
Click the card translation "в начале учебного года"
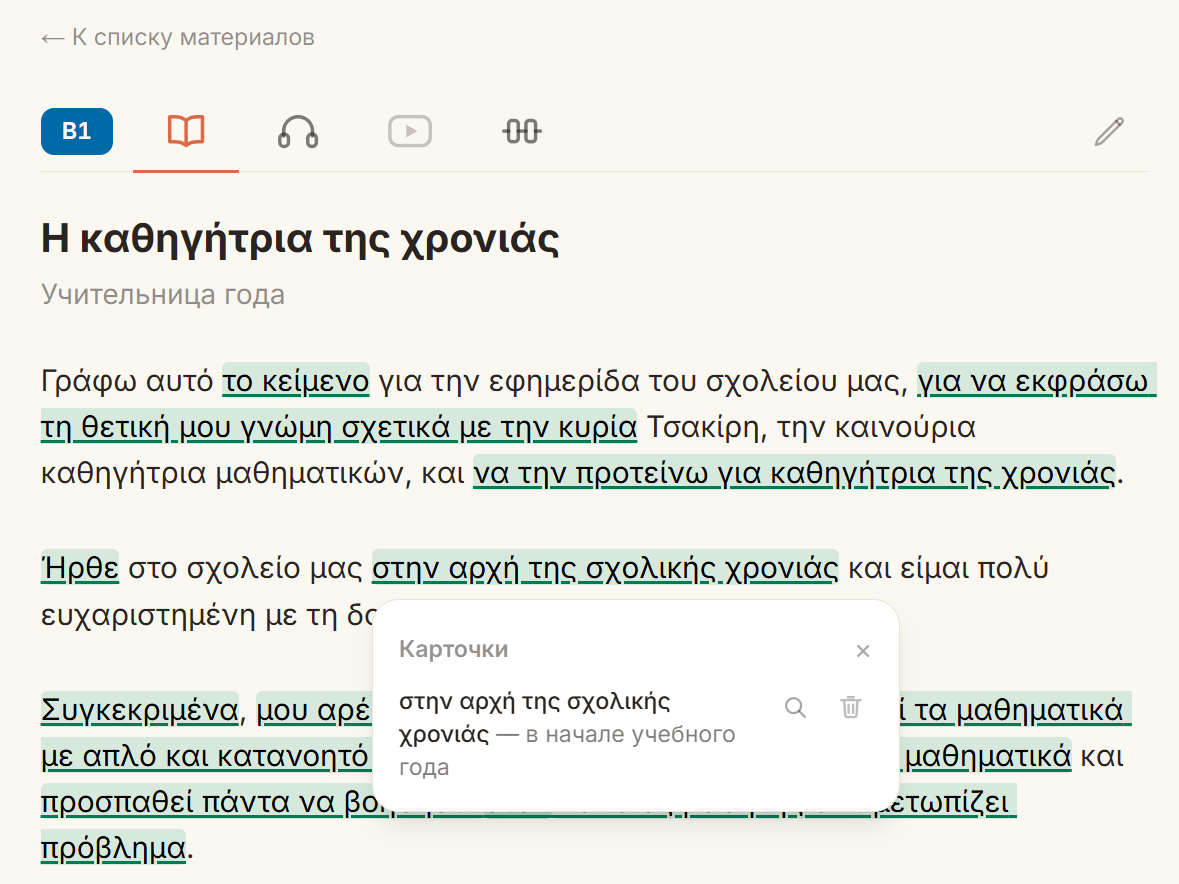tap(567, 750)
